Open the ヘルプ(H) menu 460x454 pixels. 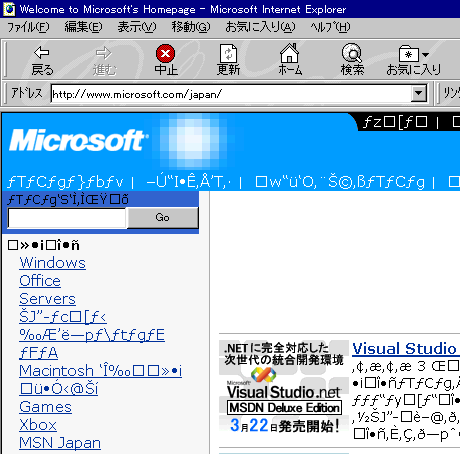tap(330, 27)
